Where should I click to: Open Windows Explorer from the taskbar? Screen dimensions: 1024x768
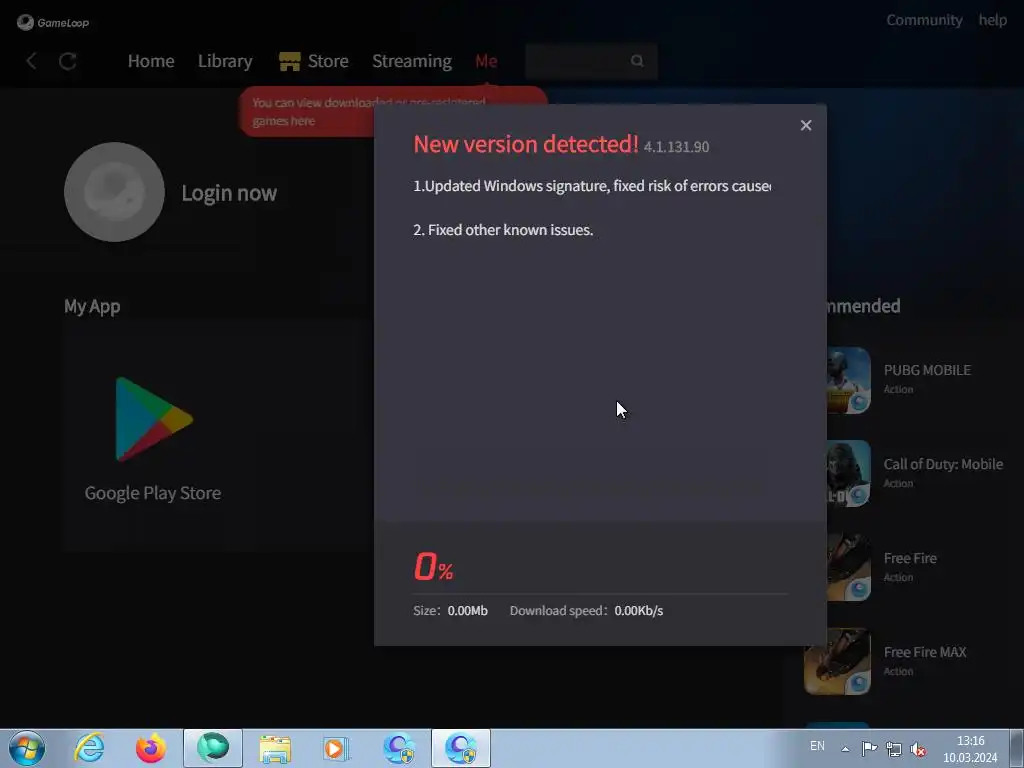click(275, 748)
